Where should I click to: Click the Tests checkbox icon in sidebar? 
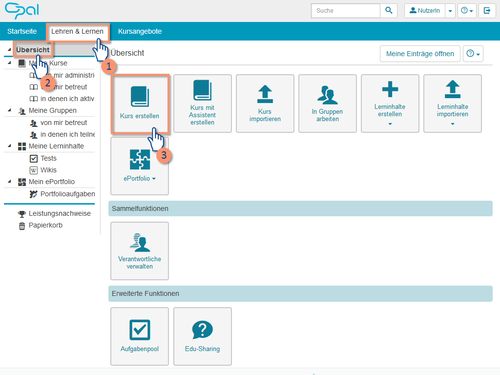pos(34,159)
